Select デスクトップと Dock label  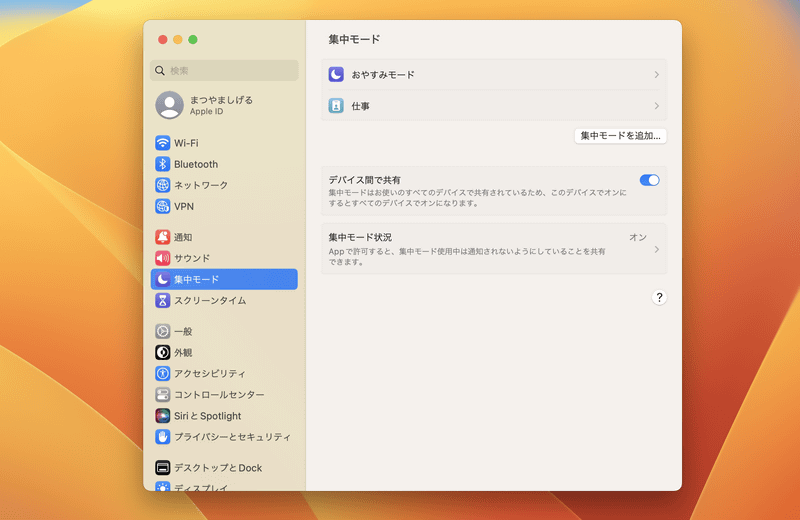[x=218, y=467]
